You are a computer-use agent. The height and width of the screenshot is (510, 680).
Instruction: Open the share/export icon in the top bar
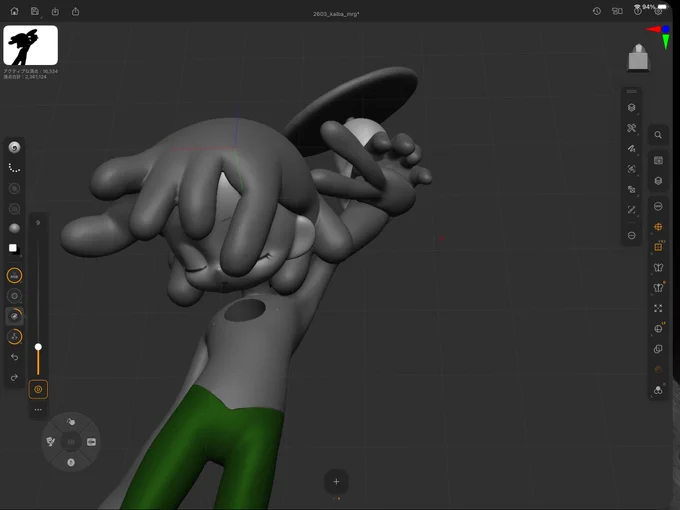(75, 12)
